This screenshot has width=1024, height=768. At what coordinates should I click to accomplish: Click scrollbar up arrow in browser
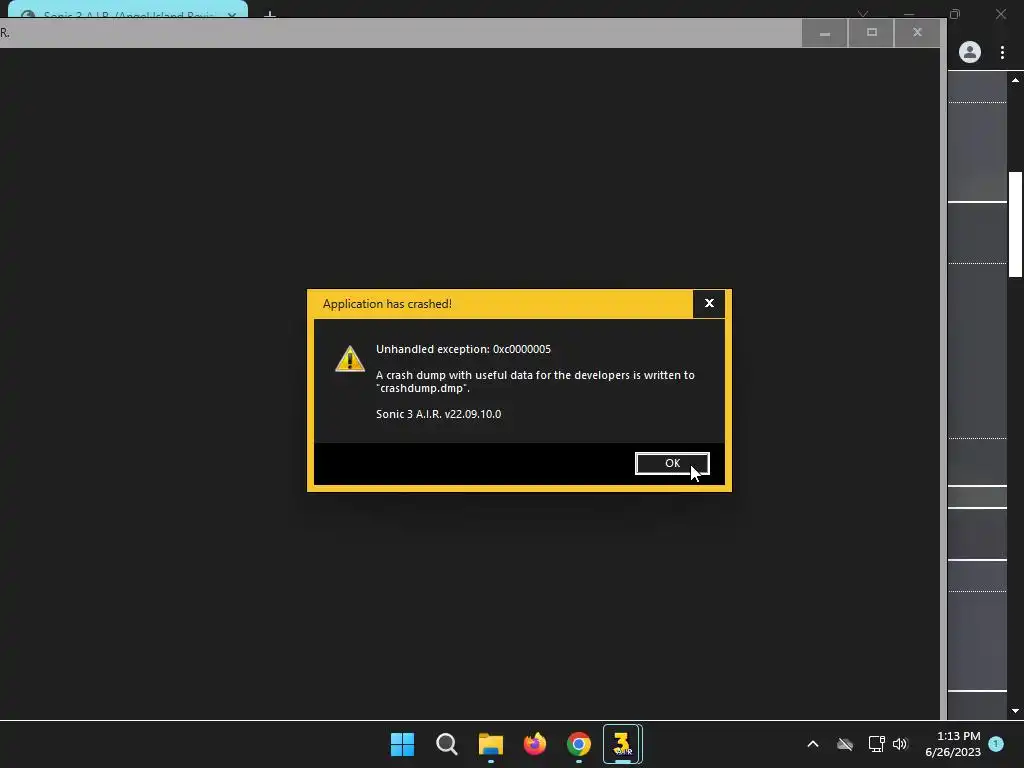point(1016,80)
